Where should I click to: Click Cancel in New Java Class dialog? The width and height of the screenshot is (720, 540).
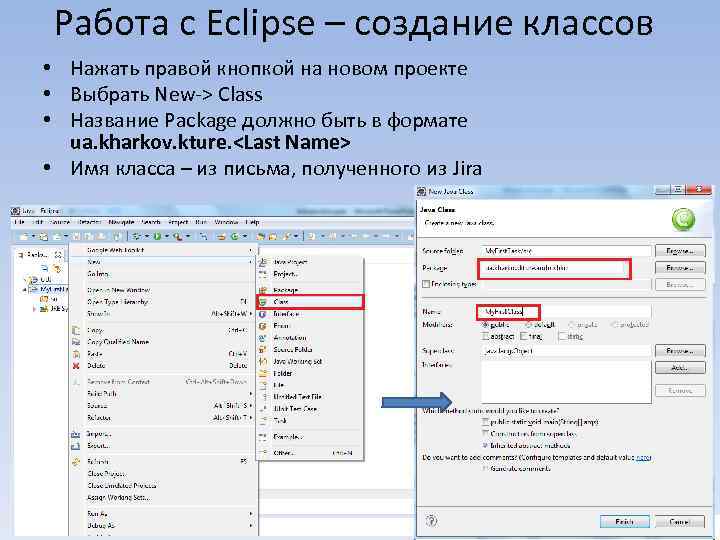tap(679, 522)
